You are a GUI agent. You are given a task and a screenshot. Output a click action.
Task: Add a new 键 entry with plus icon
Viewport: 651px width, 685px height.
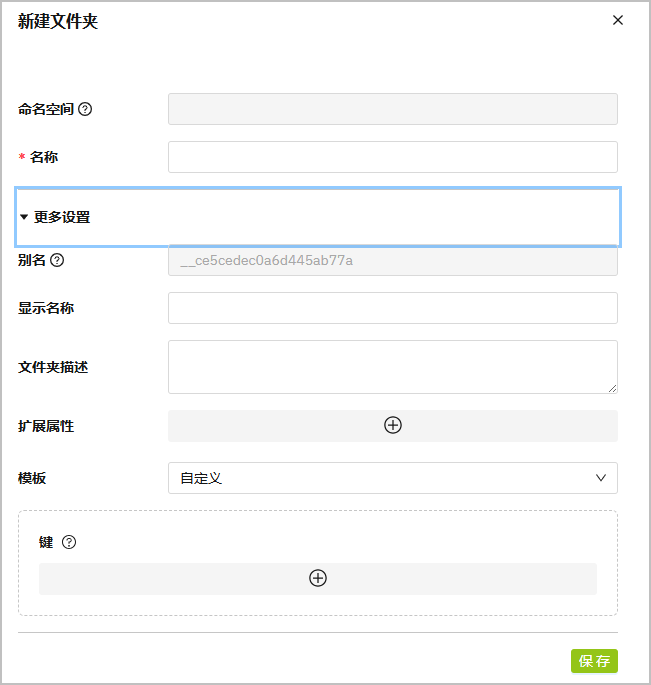pos(318,578)
